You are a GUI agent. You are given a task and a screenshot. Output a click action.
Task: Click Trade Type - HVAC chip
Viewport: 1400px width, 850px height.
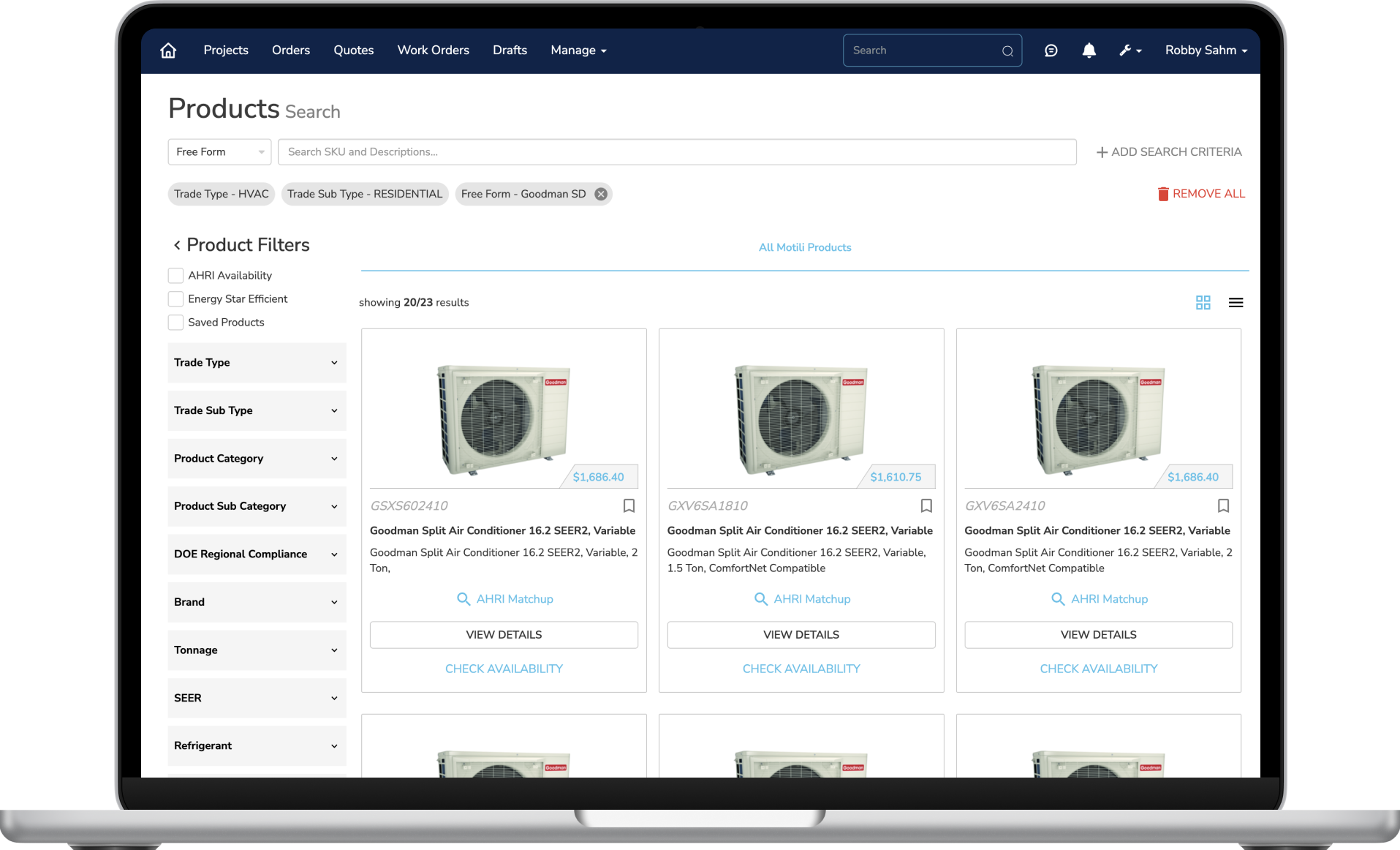pyautogui.click(x=222, y=194)
